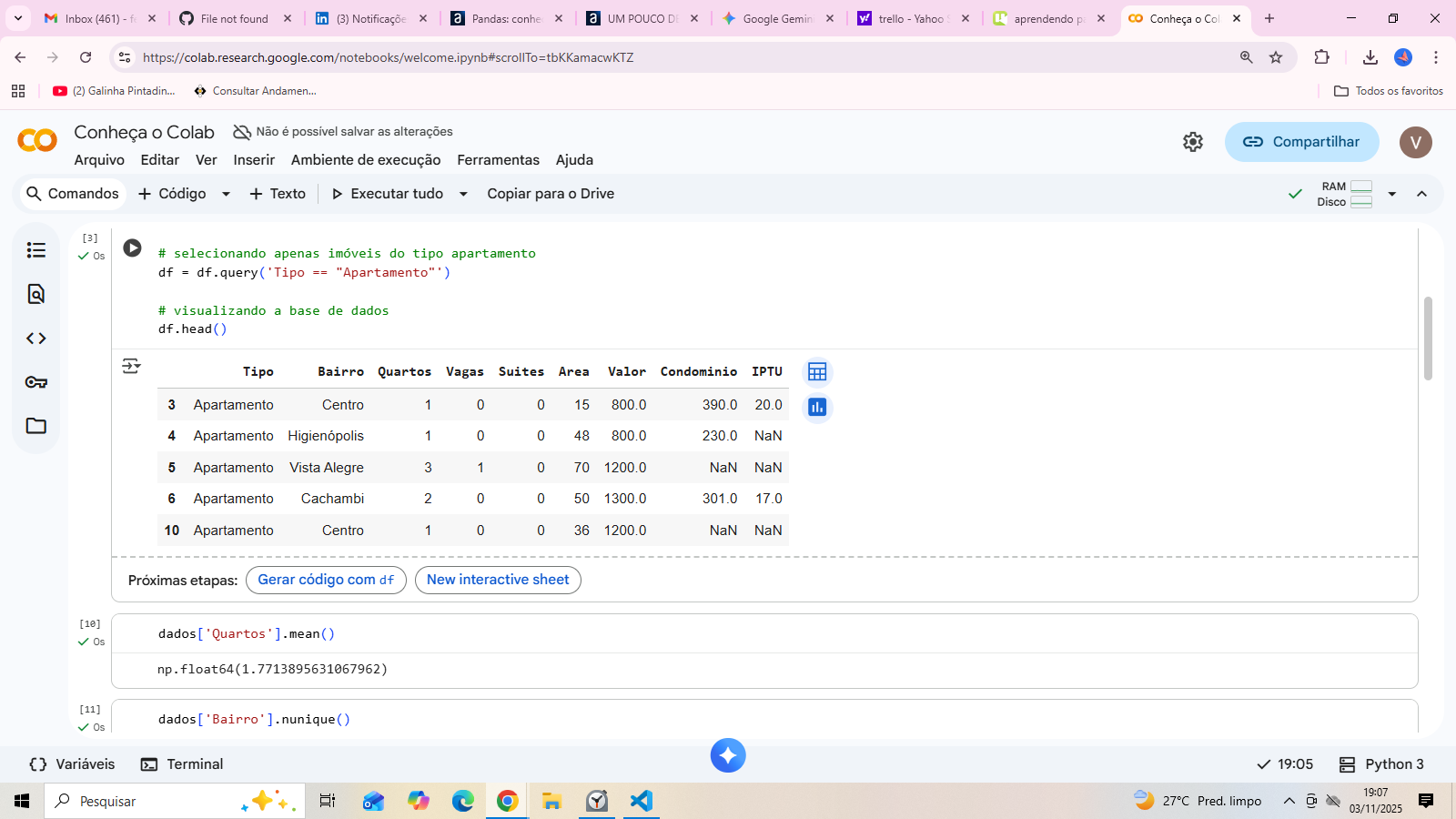The image size is (1456, 819).
Task: Click the suggest charts icon beside table
Action: tap(817, 408)
